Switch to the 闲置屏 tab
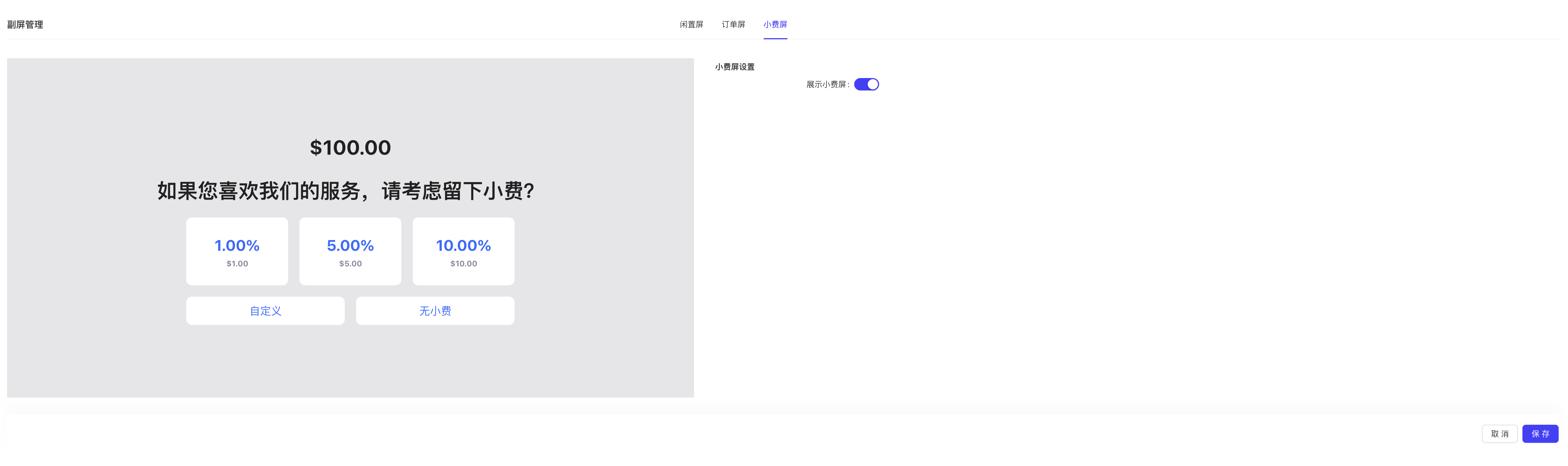Screen dimensions: 1568x466 pyautogui.click(x=691, y=24)
